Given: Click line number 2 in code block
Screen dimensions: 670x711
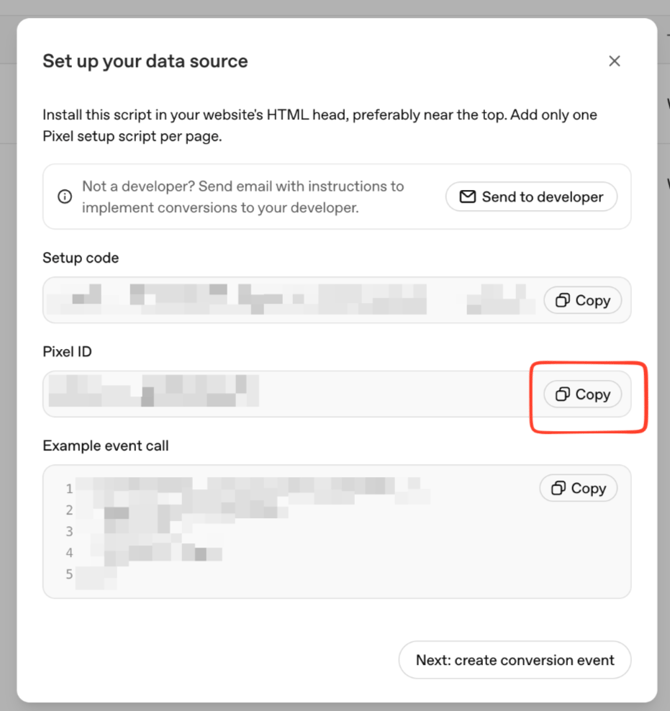Looking at the screenshot, I should pos(69,510).
